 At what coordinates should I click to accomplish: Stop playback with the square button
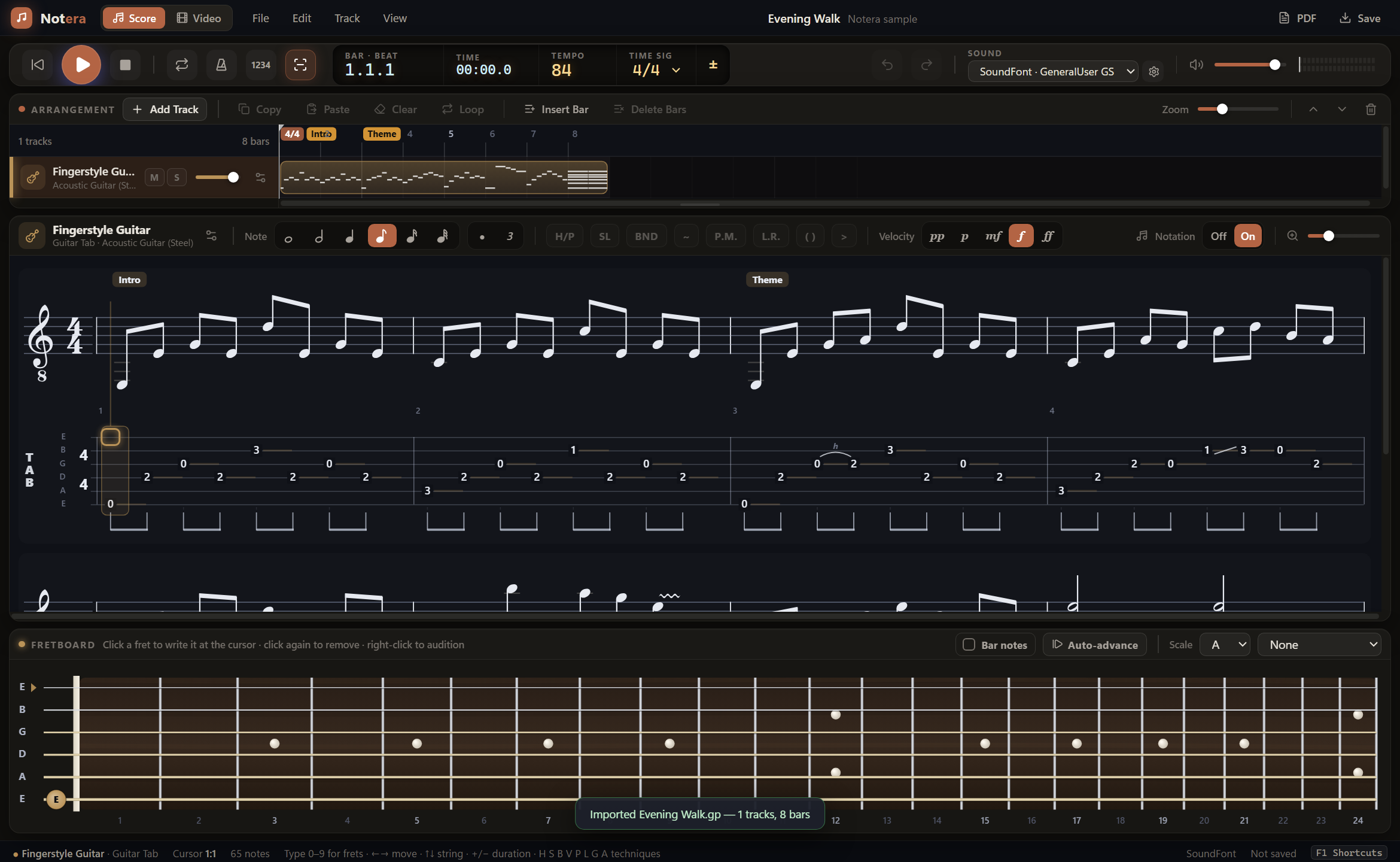click(125, 65)
